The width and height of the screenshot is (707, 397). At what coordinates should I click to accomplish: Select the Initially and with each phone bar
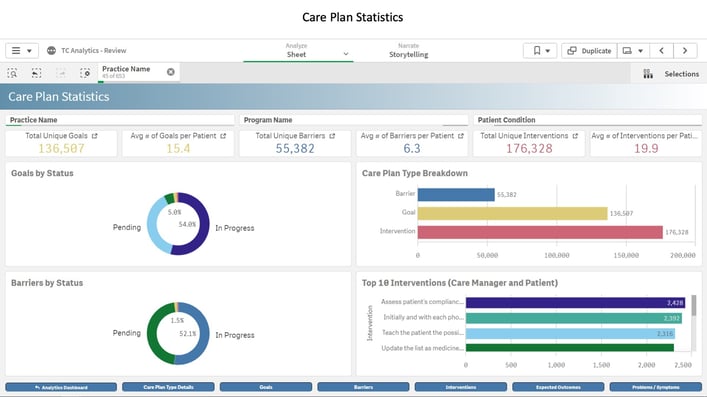click(574, 318)
